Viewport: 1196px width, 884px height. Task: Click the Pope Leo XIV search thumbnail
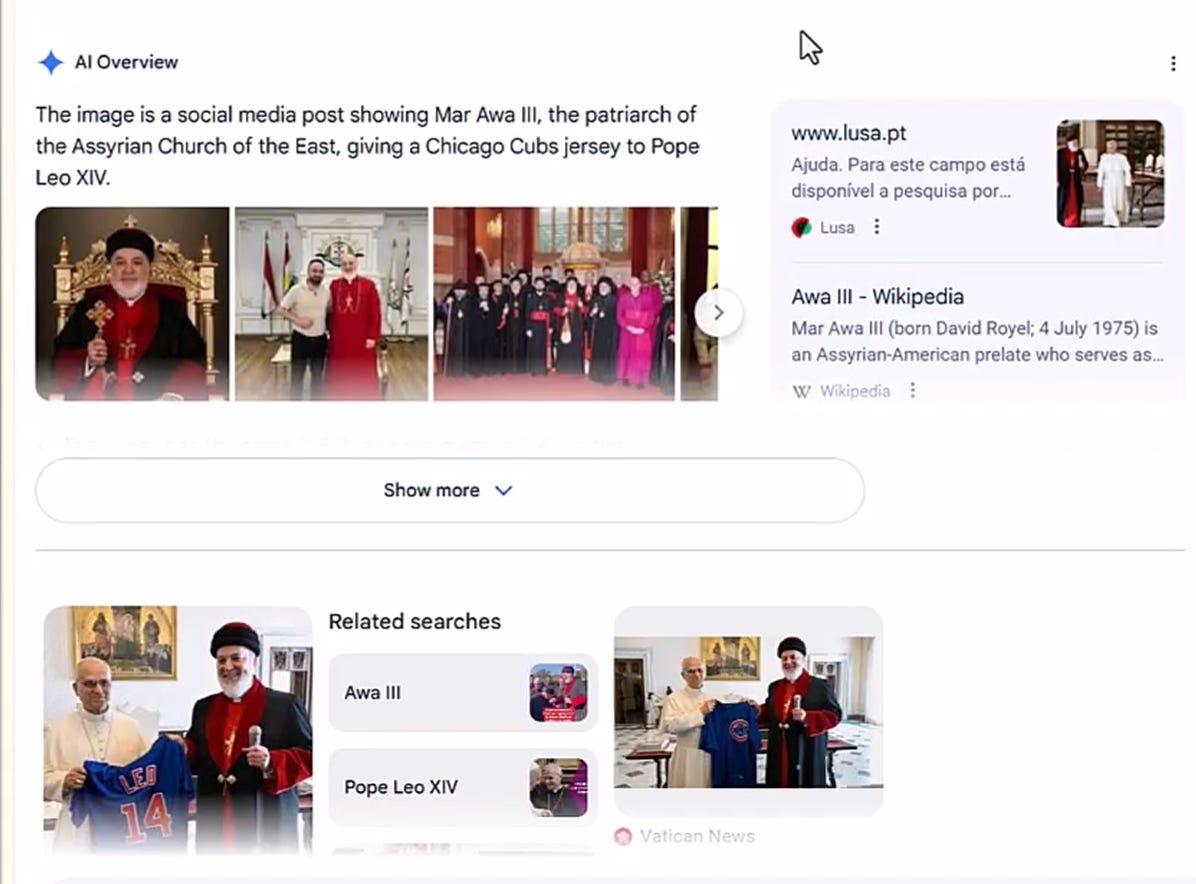558,787
